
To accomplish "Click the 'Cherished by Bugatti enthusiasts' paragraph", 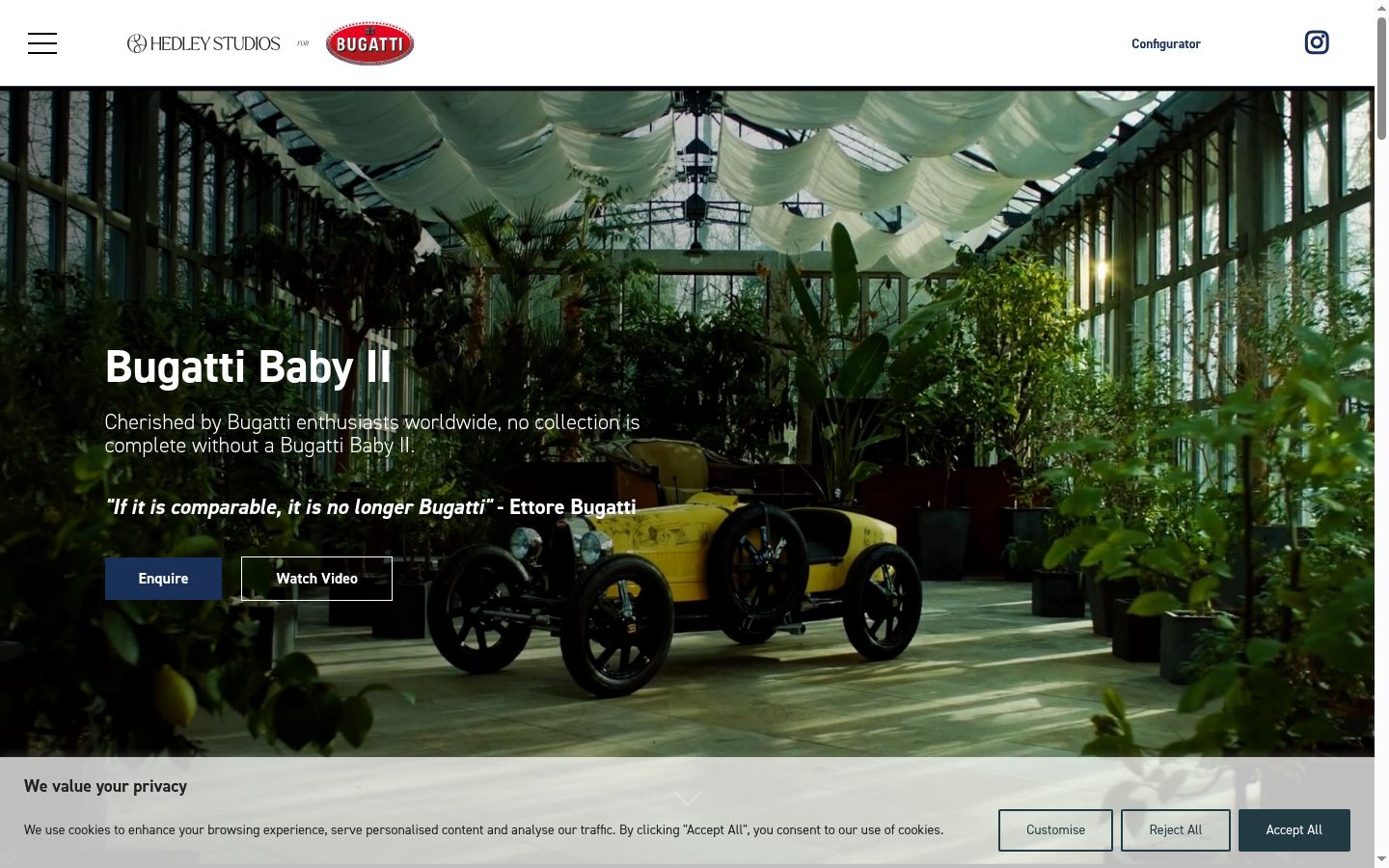I will click(372, 434).
